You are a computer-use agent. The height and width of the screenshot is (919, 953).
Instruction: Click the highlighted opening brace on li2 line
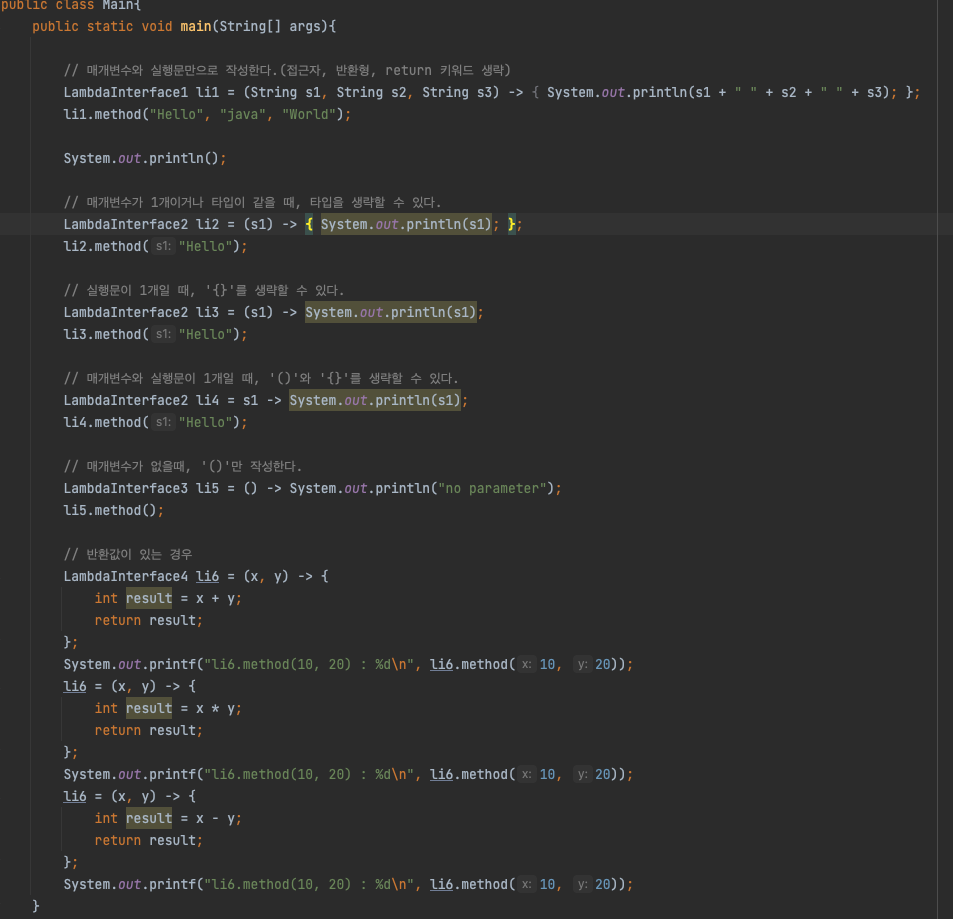tap(309, 224)
